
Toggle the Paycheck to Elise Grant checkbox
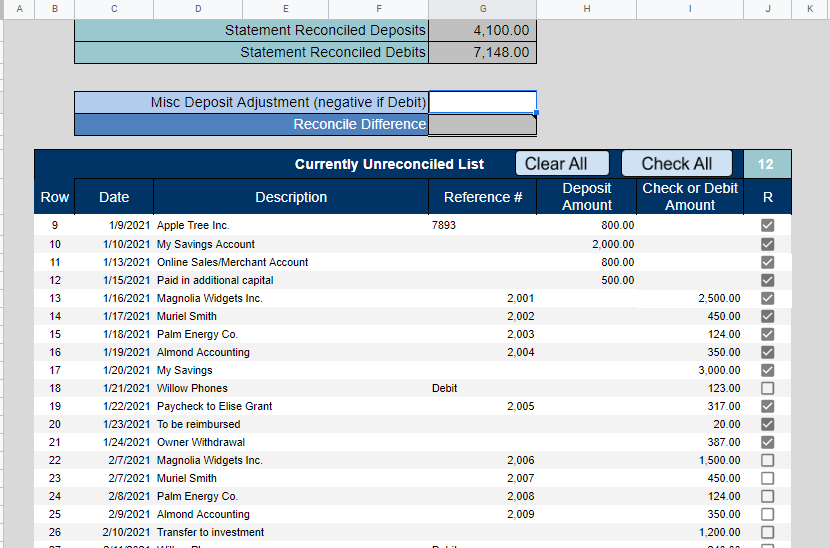[x=767, y=406]
